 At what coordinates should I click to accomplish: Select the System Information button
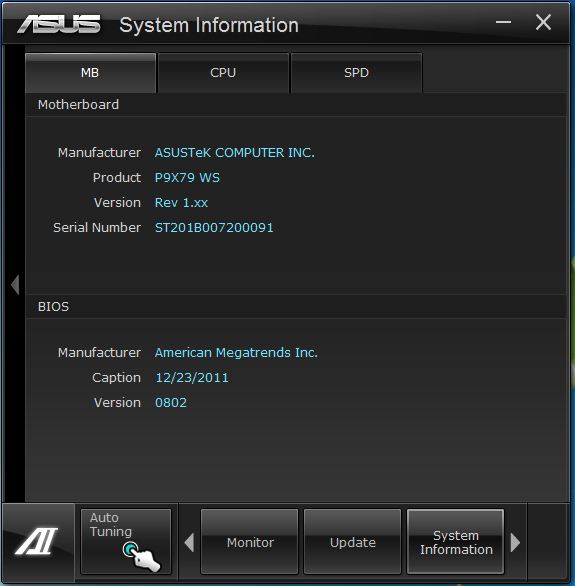point(455,542)
